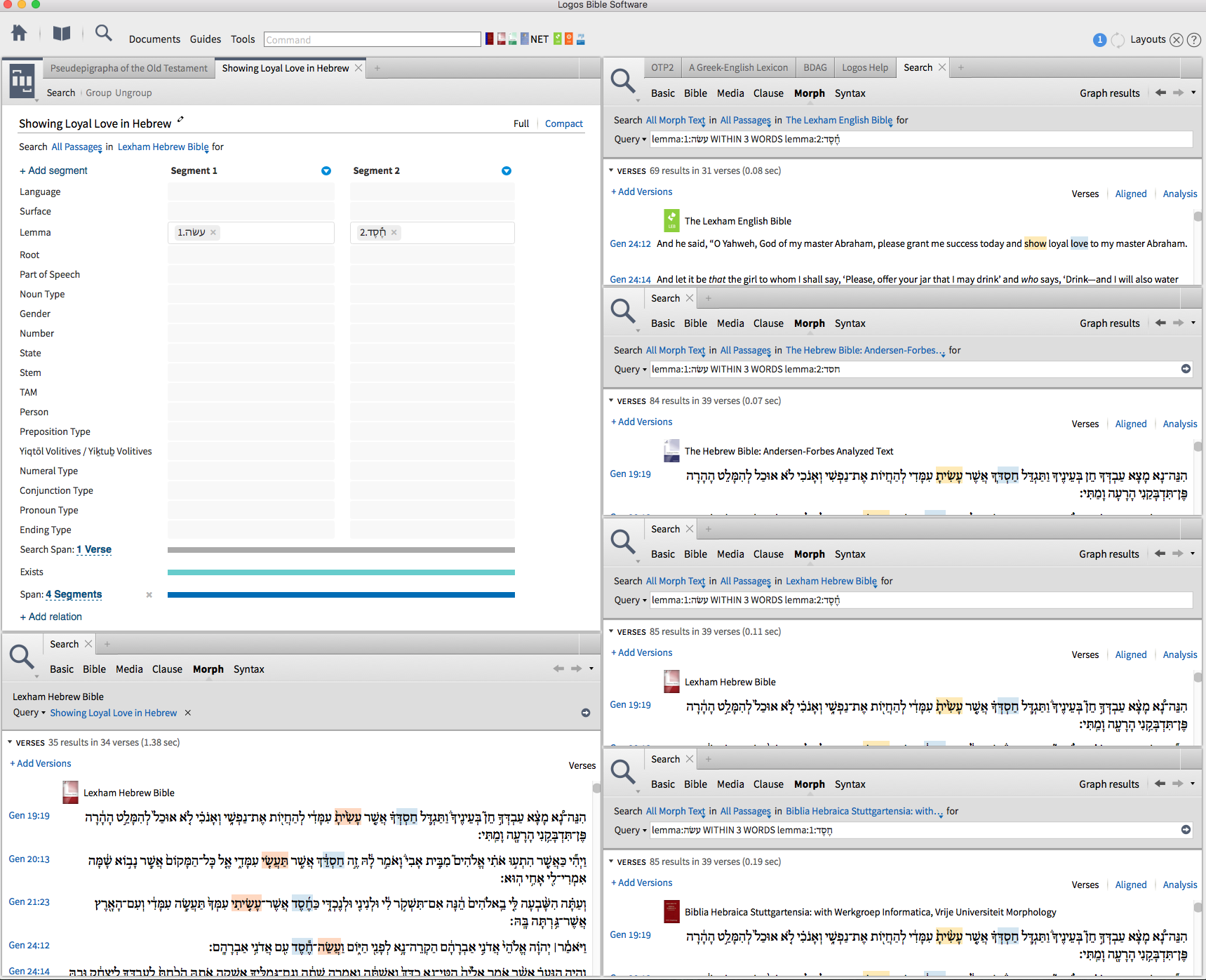Collapse the 69 results verses section
The image size is (1206, 980).
tap(611, 170)
